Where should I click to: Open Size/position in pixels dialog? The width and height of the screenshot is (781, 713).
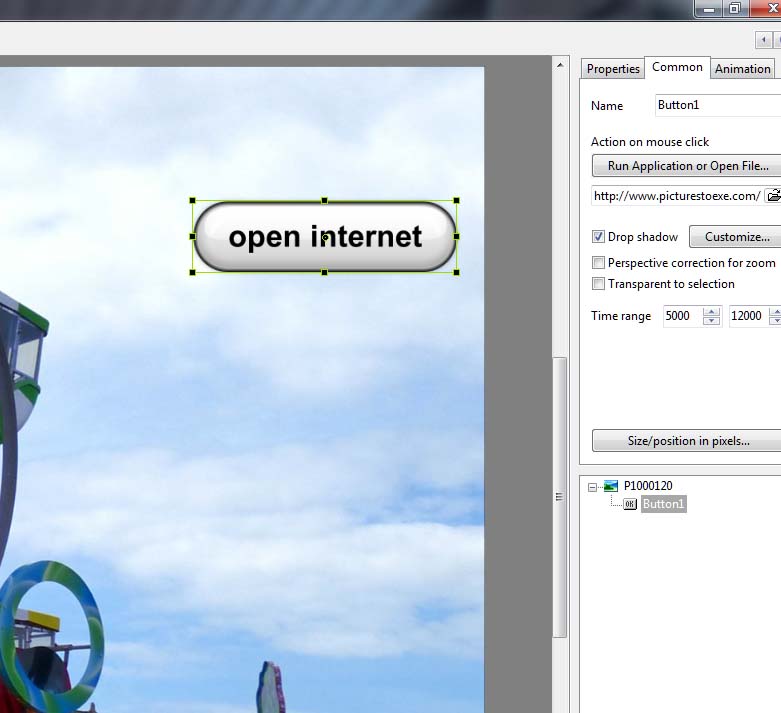point(686,441)
